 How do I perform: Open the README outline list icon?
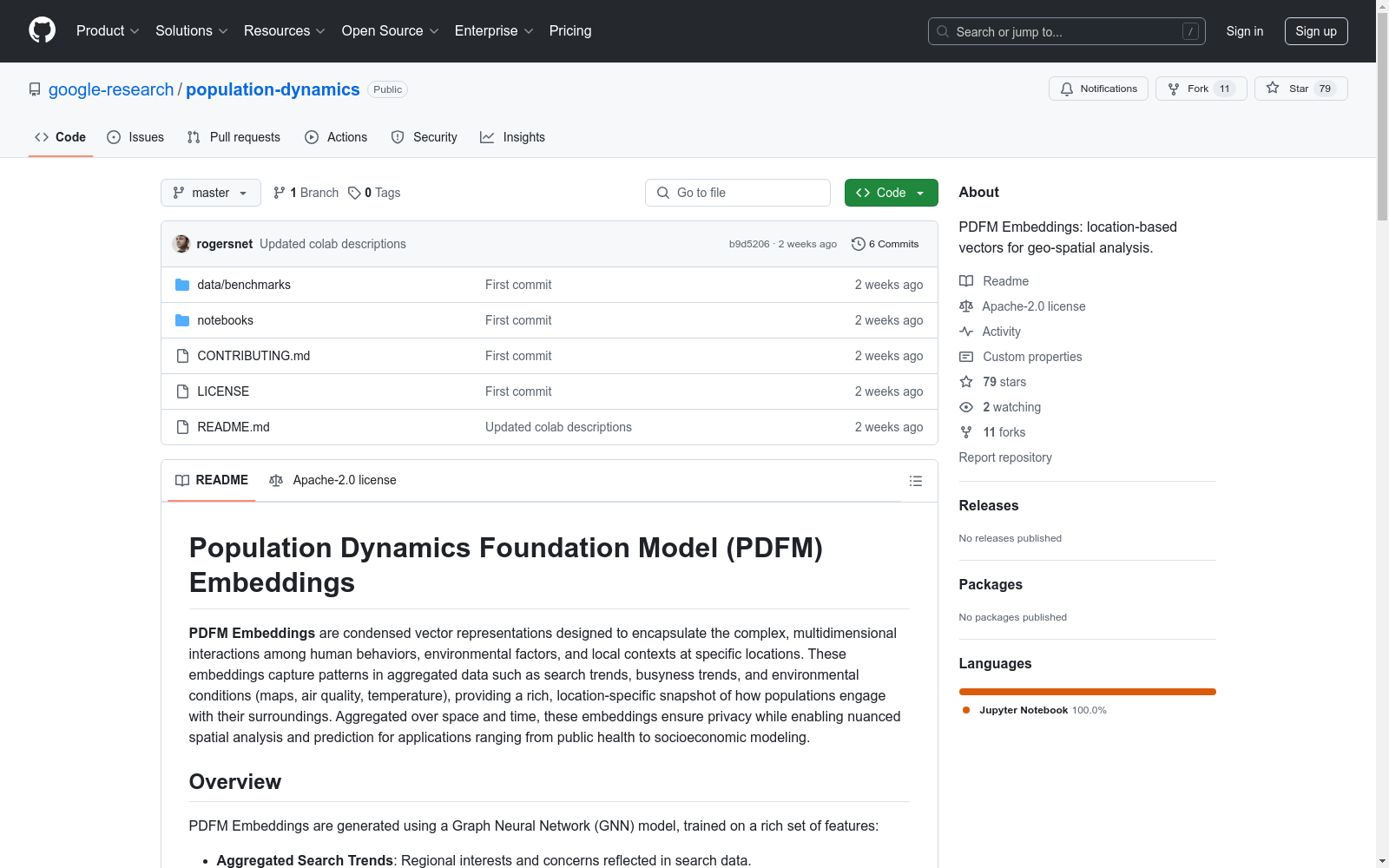click(916, 481)
